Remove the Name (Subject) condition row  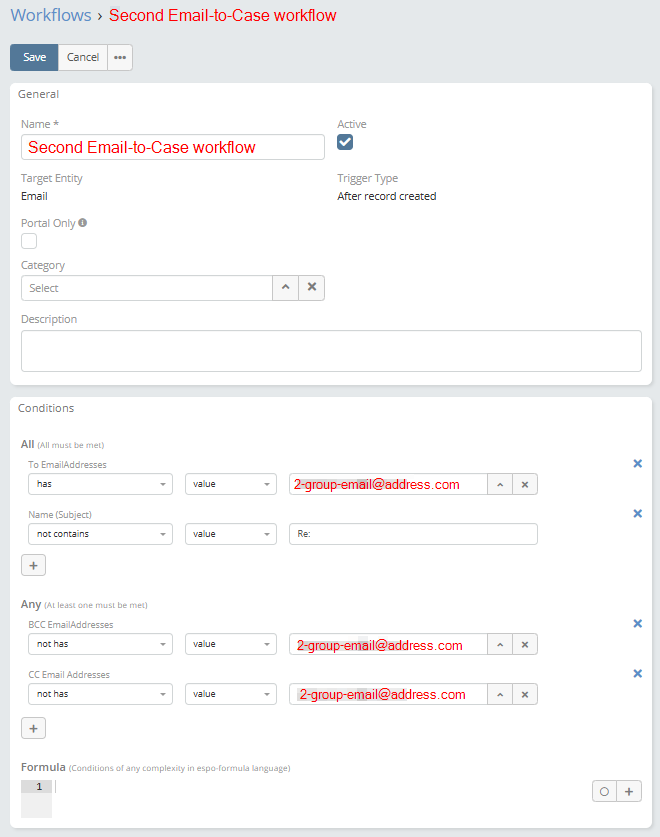point(637,514)
